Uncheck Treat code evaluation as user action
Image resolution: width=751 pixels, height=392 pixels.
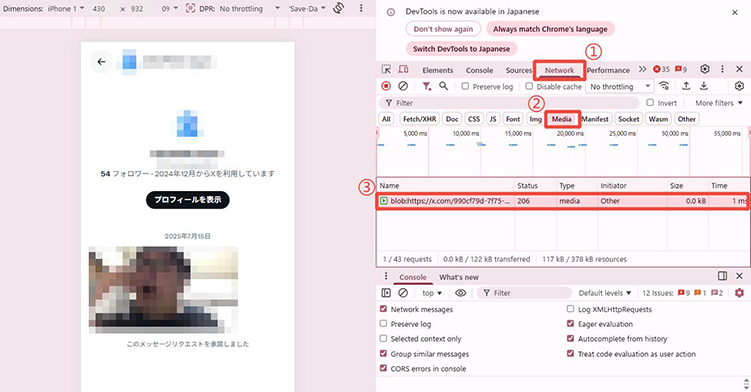pyautogui.click(x=570, y=354)
